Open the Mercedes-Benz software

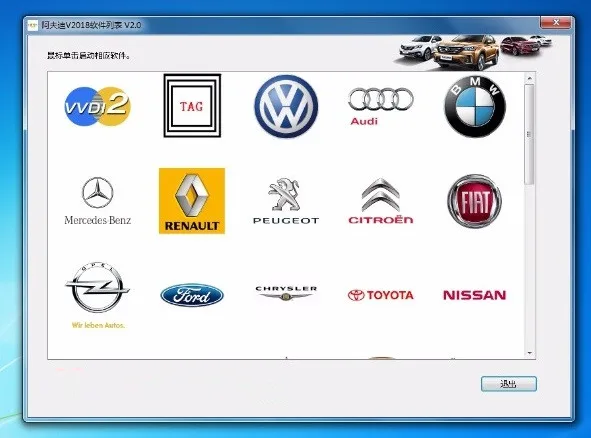coord(98,201)
